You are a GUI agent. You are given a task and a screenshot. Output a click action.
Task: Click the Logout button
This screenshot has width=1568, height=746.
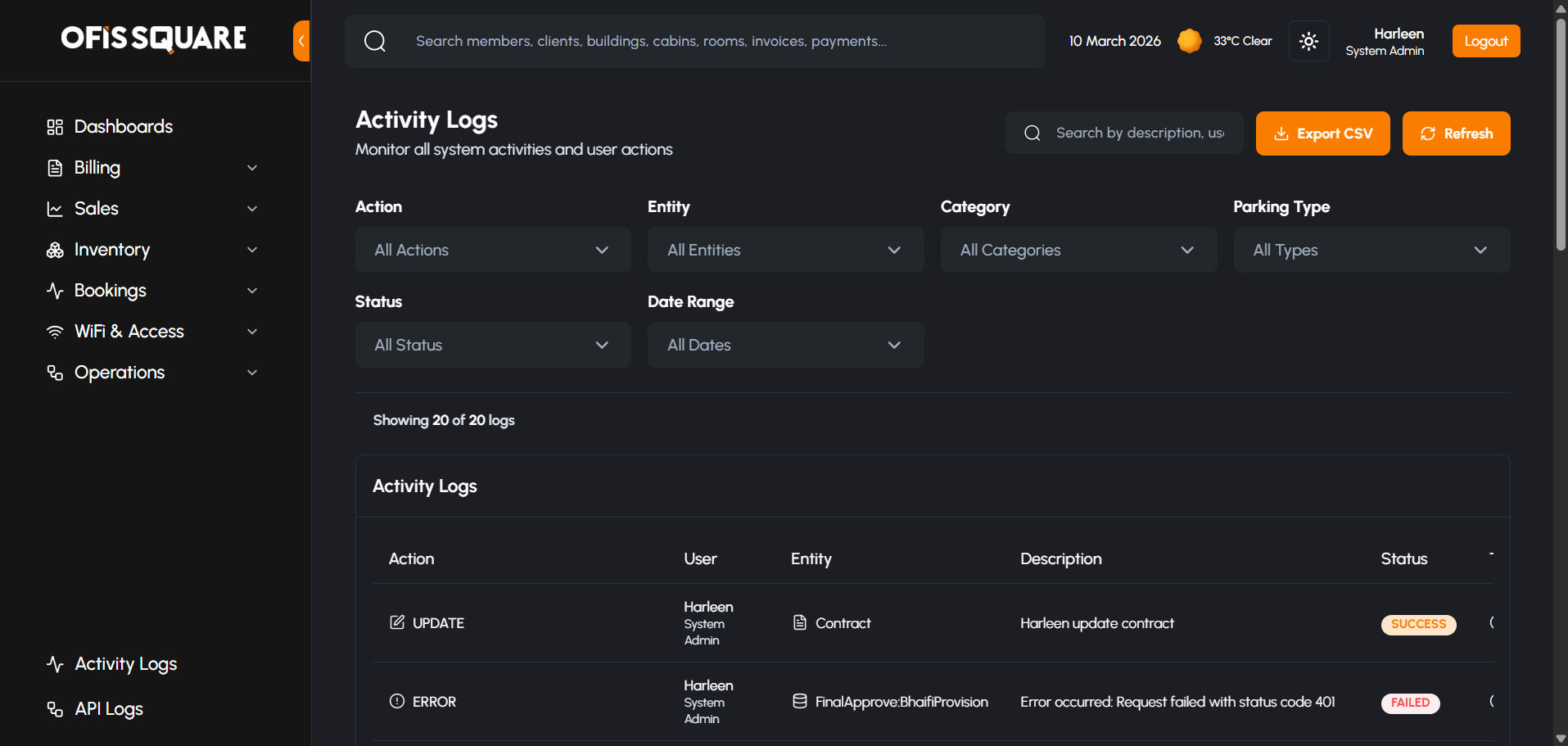coord(1485,41)
